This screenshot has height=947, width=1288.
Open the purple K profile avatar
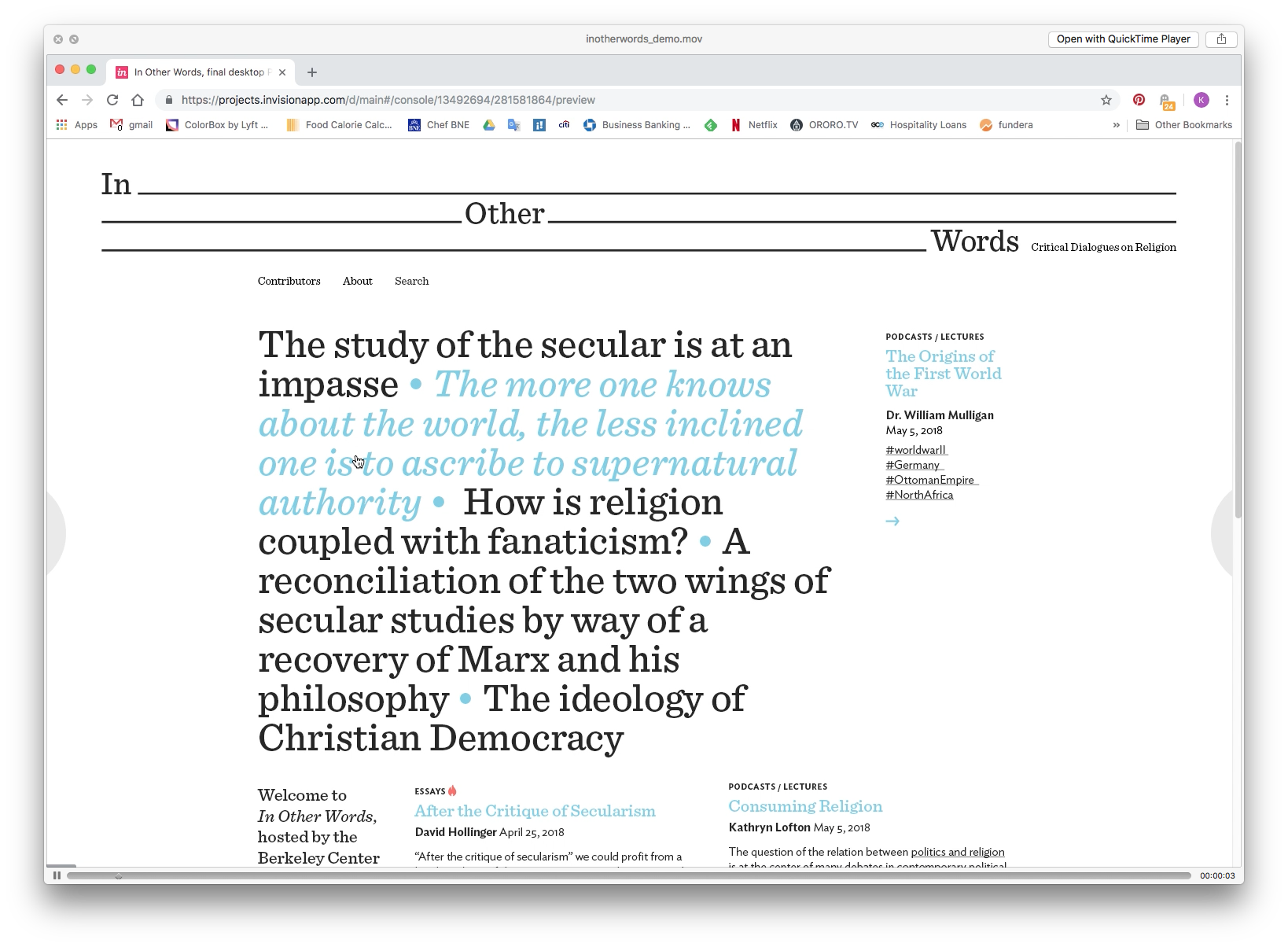click(x=1201, y=100)
